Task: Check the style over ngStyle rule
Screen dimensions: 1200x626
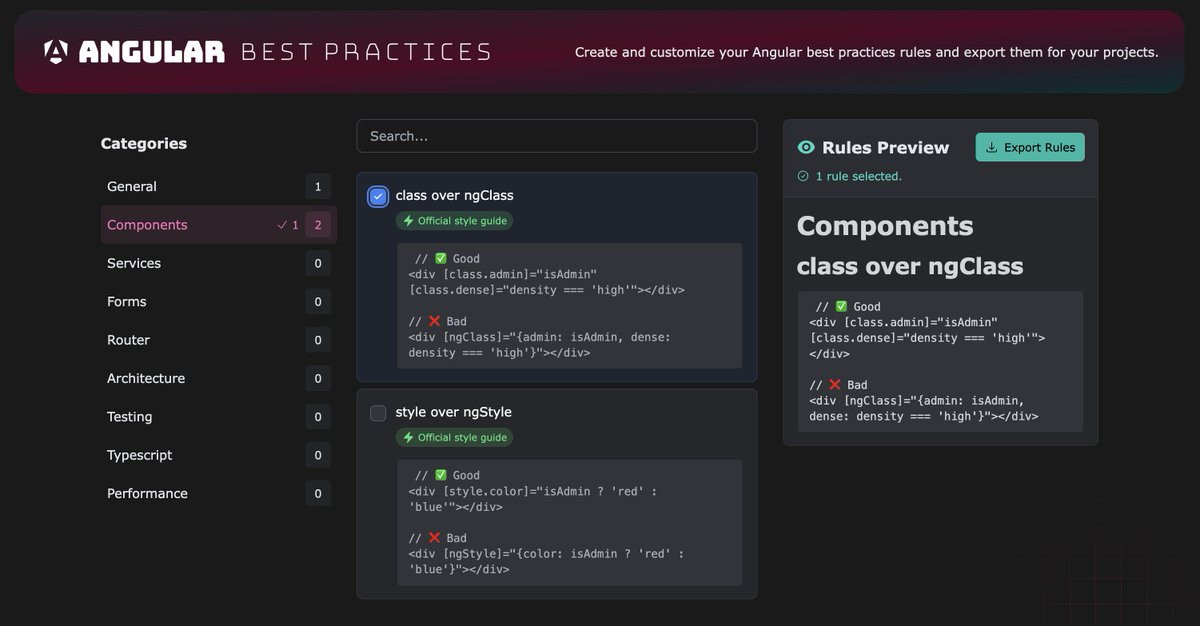Action: (x=378, y=413)
